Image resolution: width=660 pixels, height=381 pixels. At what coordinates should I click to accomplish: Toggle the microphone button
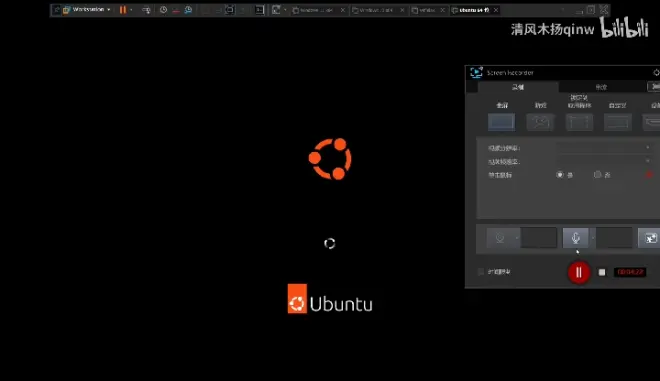coord(575,238)
